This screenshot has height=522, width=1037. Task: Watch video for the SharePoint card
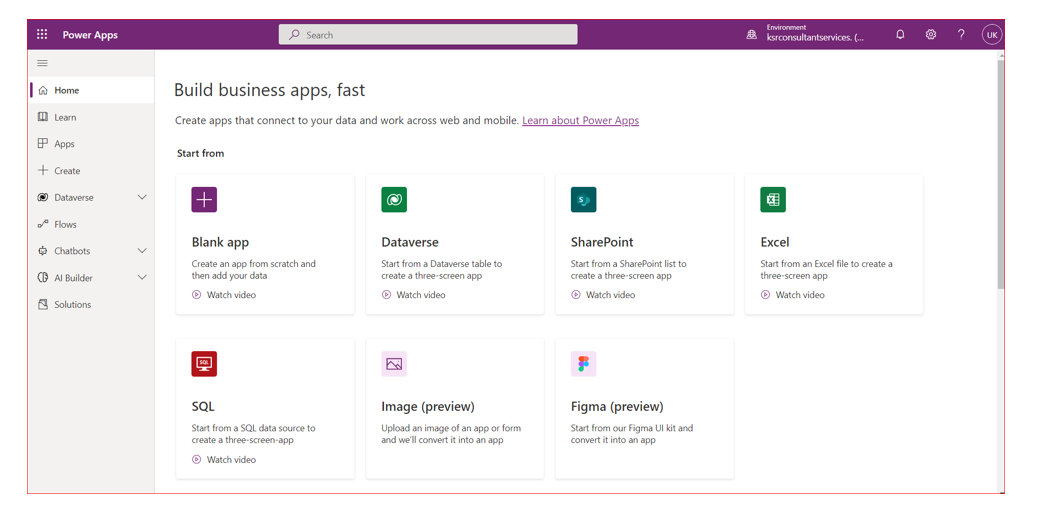click(x=602, y=294)
